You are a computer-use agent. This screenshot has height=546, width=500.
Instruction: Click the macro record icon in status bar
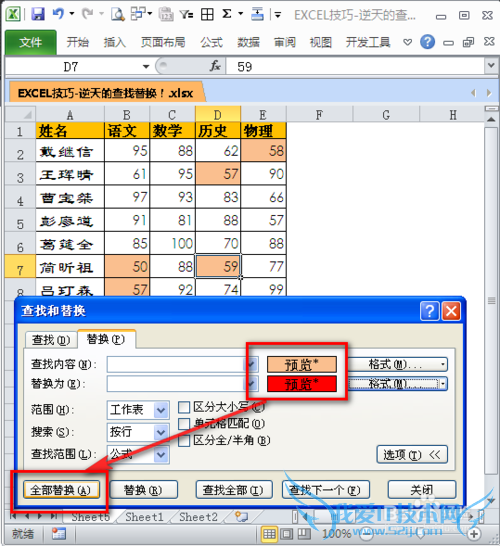coord(59,533)
